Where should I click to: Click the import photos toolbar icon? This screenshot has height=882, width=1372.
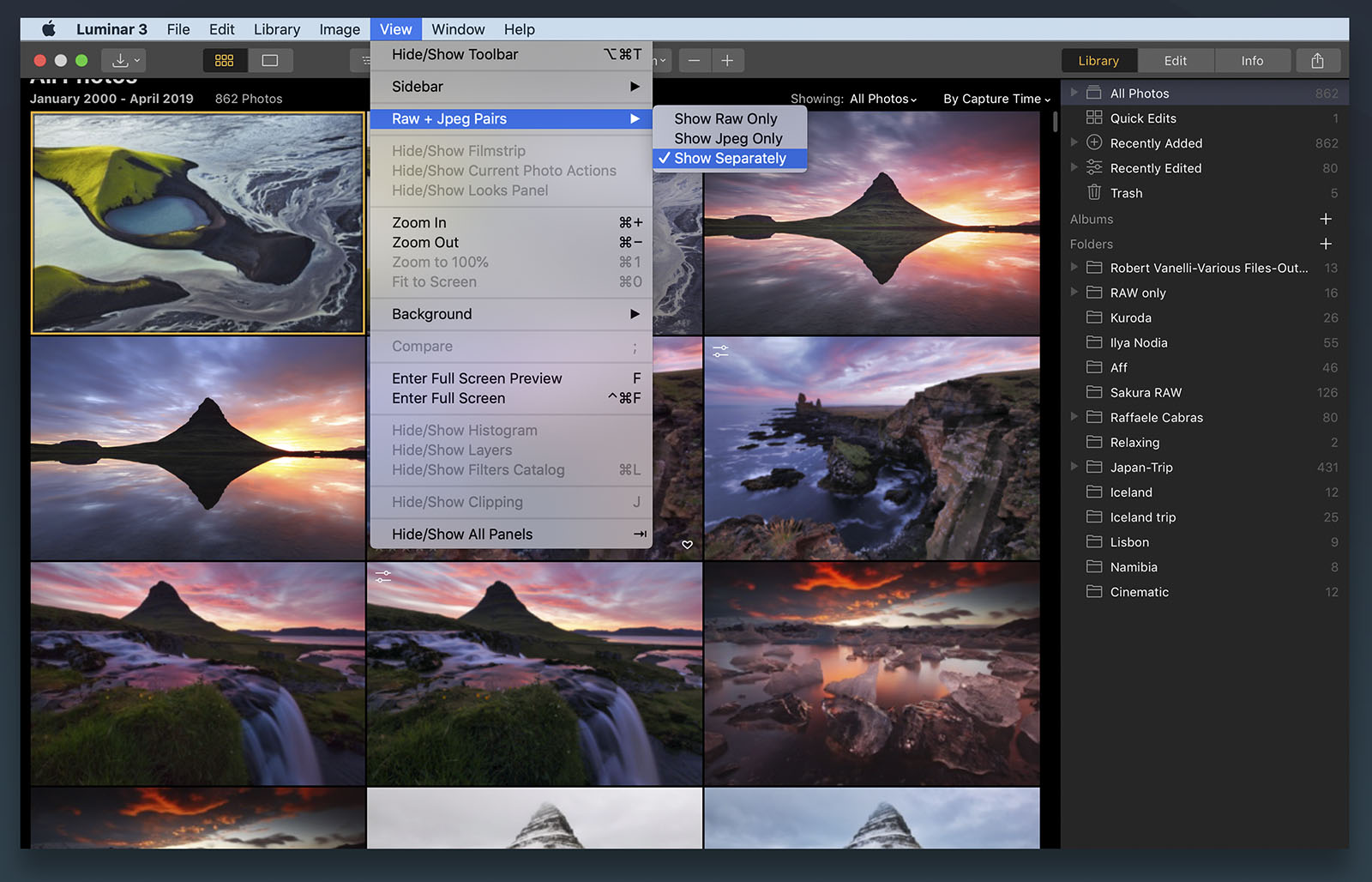[124, 60]
